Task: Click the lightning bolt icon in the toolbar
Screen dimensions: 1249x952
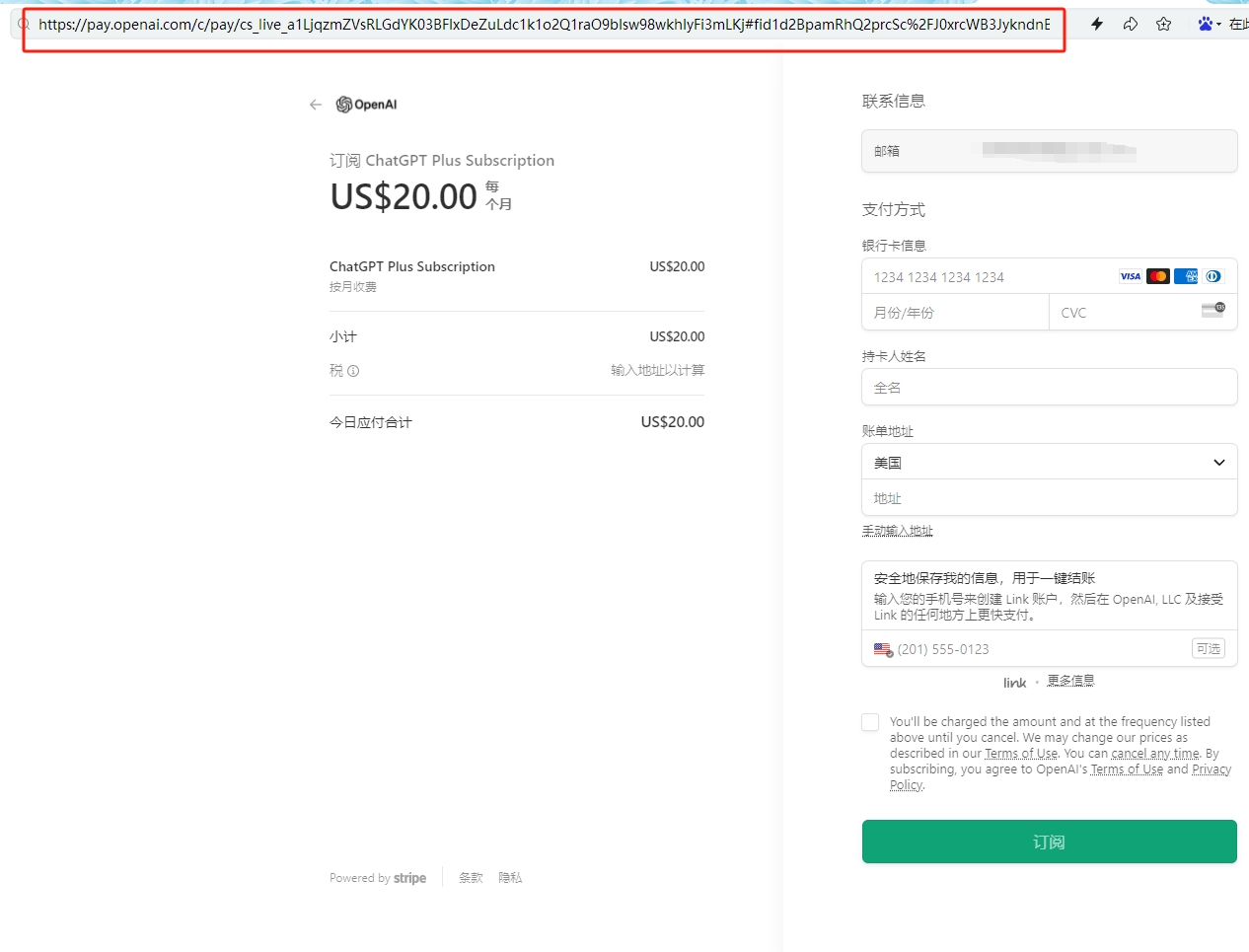Action: [x=1097, y=23]
